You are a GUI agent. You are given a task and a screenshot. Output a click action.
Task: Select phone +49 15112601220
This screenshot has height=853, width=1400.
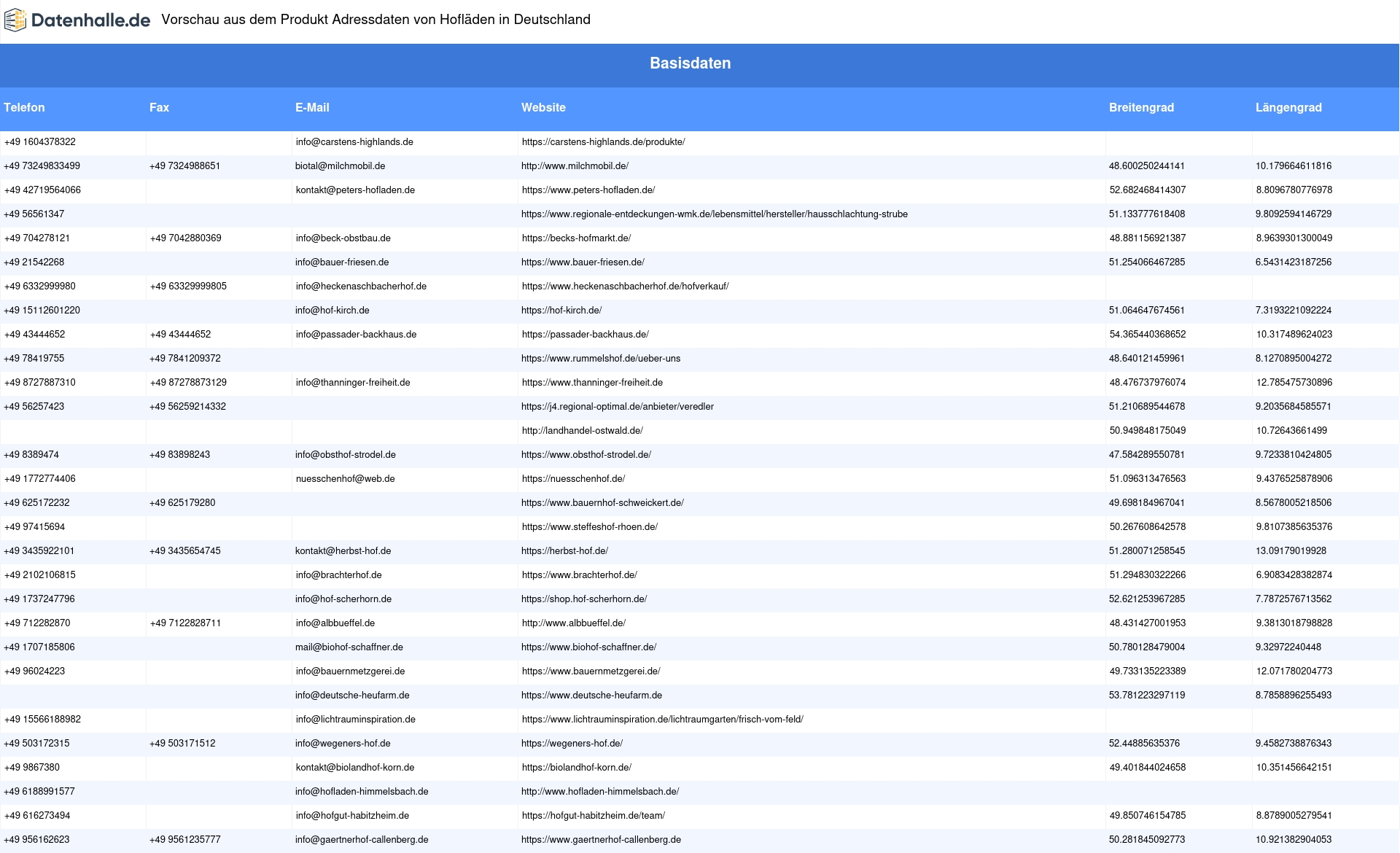click(42, 311)
